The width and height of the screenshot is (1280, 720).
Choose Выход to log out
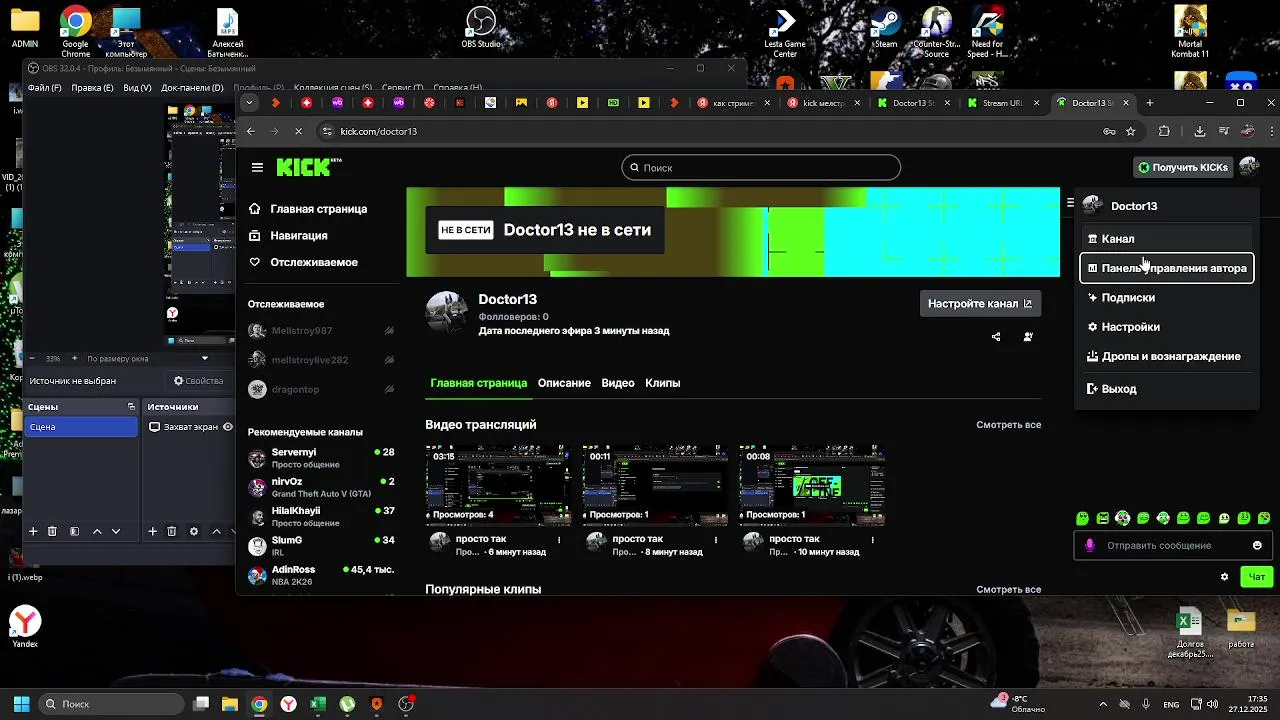(x=1166, y=389)
